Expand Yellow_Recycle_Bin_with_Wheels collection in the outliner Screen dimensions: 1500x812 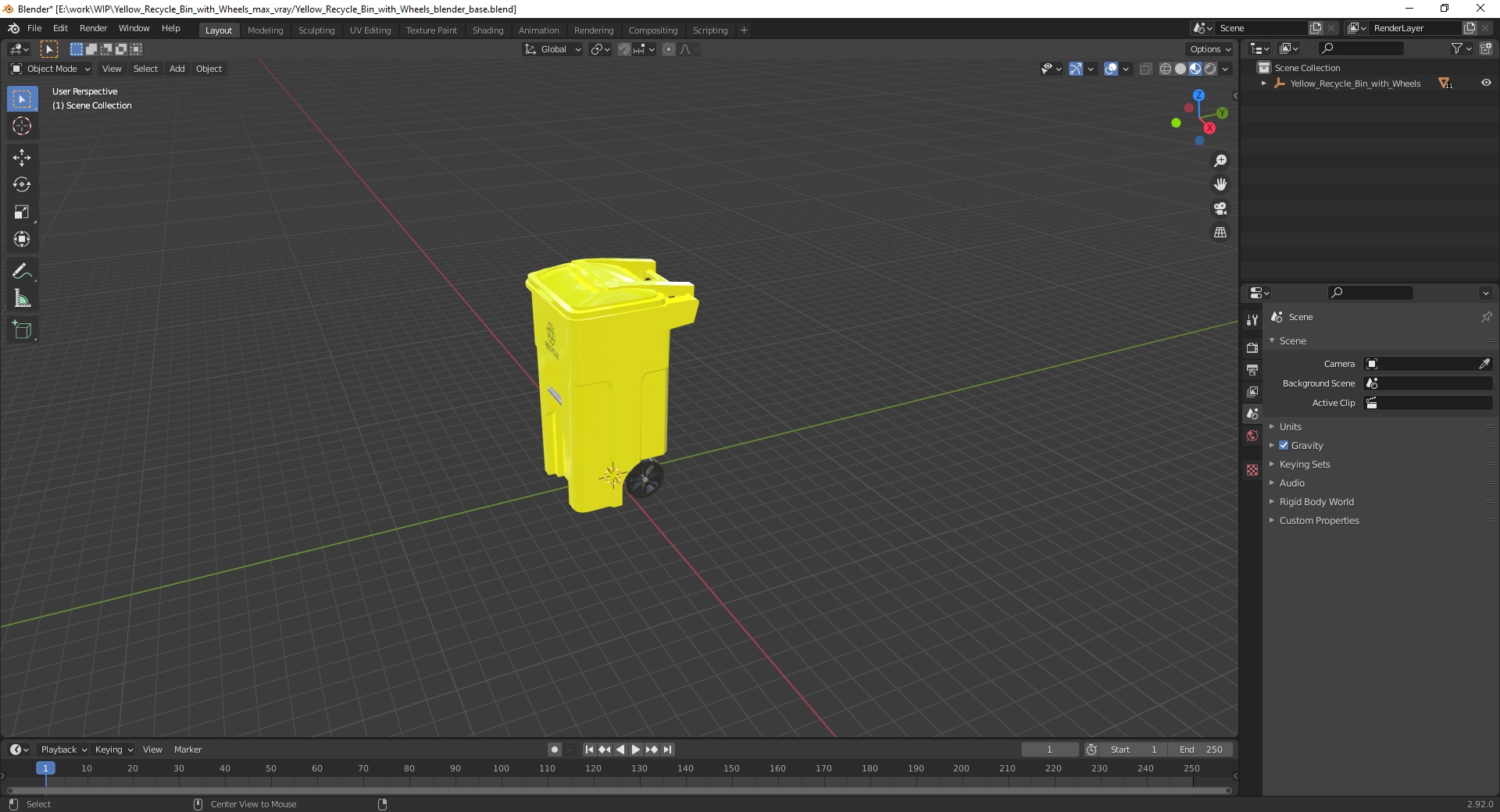(1264, 83)
